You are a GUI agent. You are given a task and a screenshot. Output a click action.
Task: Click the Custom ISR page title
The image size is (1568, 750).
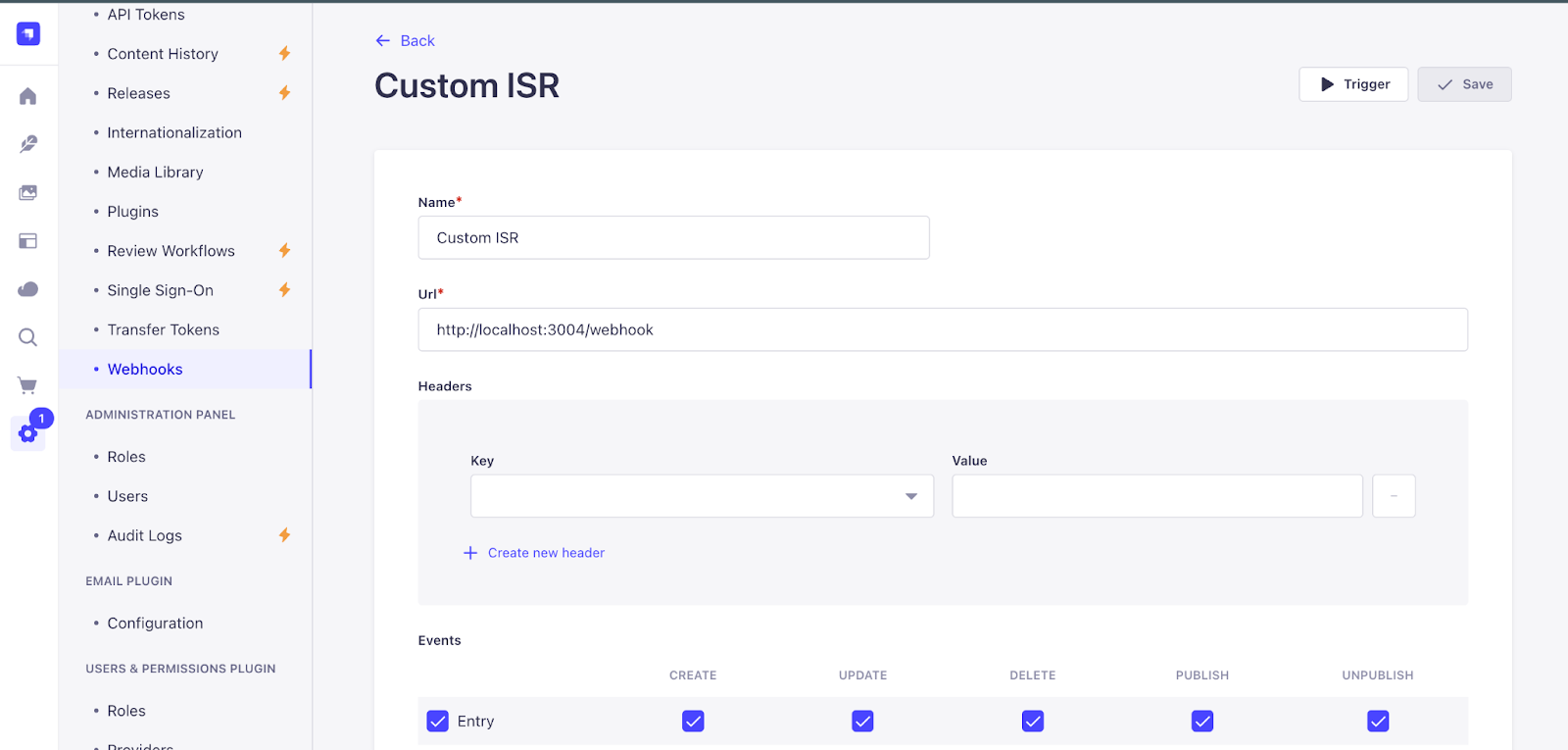[466, 85]
